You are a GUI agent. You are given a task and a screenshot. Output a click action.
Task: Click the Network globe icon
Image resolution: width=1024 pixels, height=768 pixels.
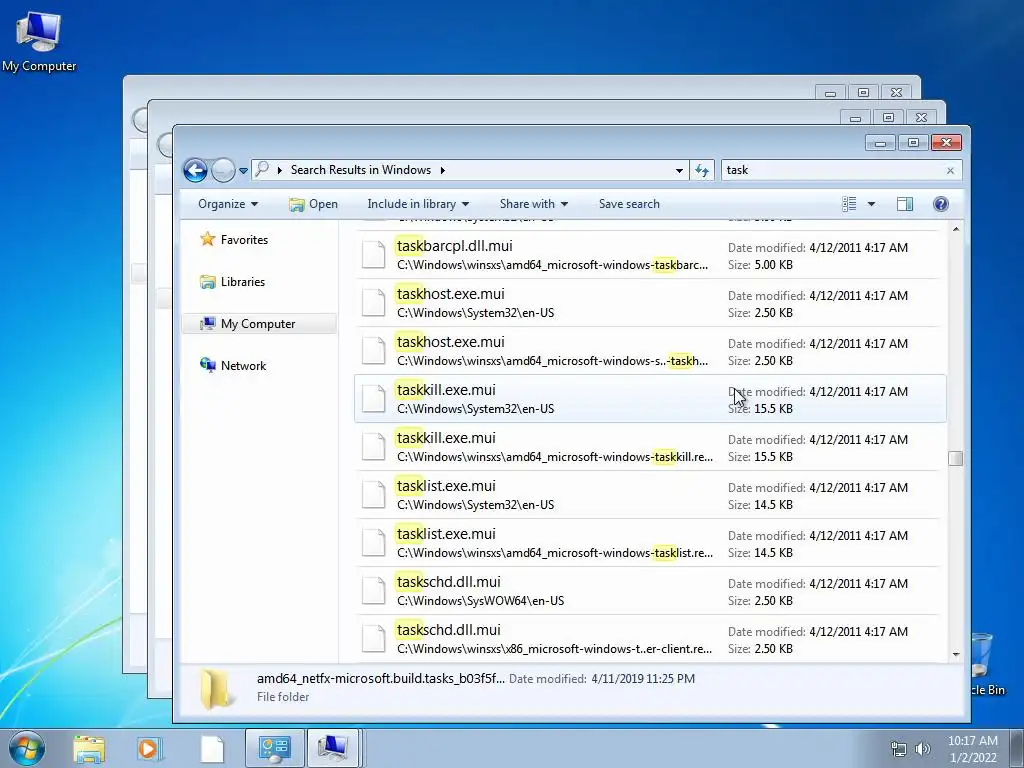tap(208, 365)
